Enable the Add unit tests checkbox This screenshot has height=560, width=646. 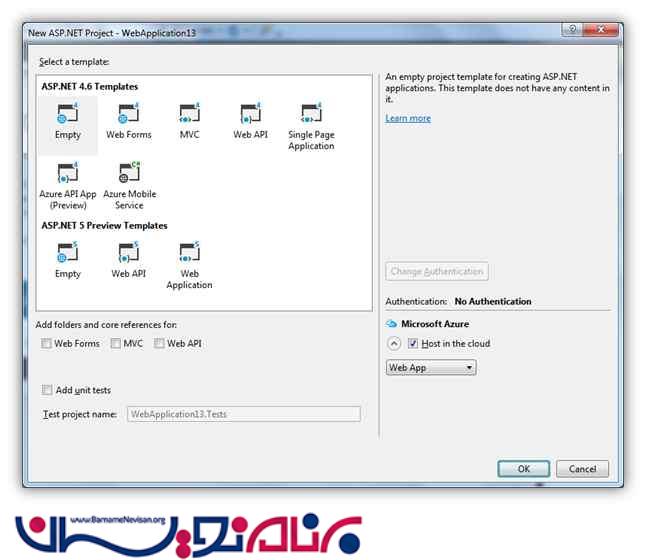(47, 390)
